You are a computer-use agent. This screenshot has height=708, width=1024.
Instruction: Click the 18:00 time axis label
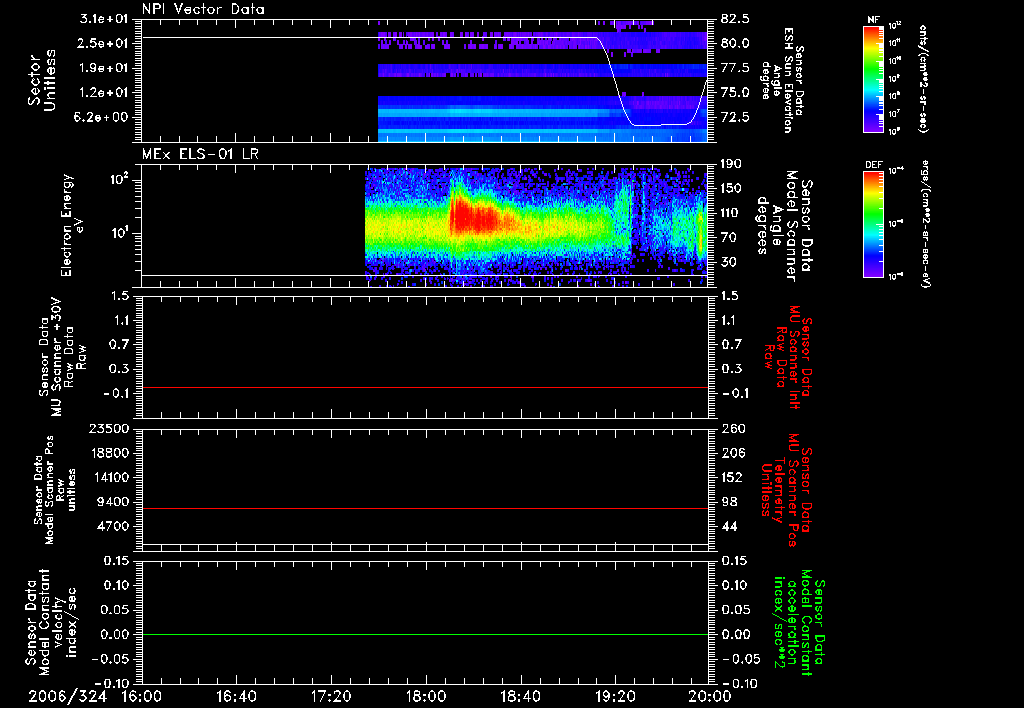click(x=426, y=696)
